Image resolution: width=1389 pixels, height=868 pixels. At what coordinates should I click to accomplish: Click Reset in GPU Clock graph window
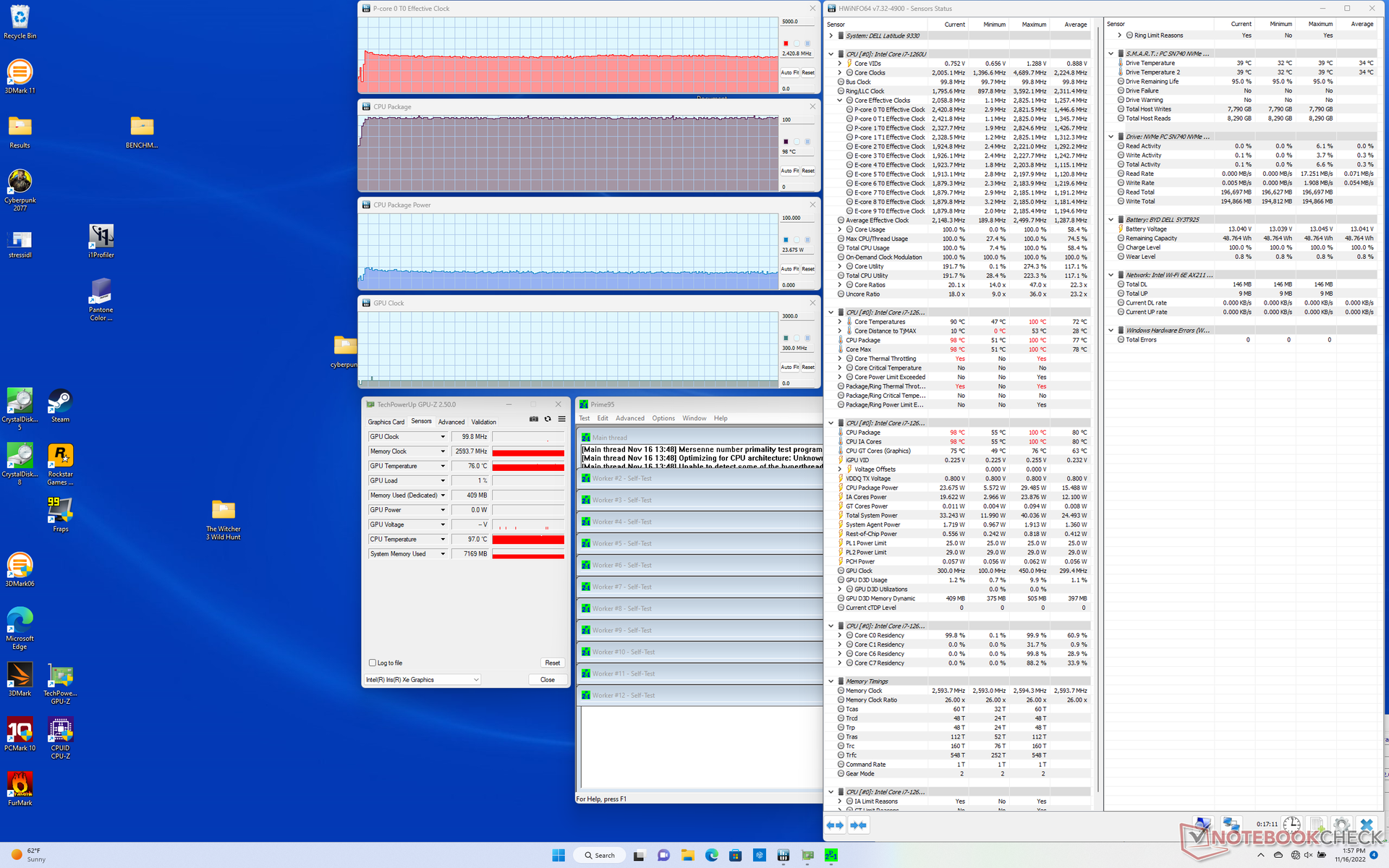tap(808, 367)
